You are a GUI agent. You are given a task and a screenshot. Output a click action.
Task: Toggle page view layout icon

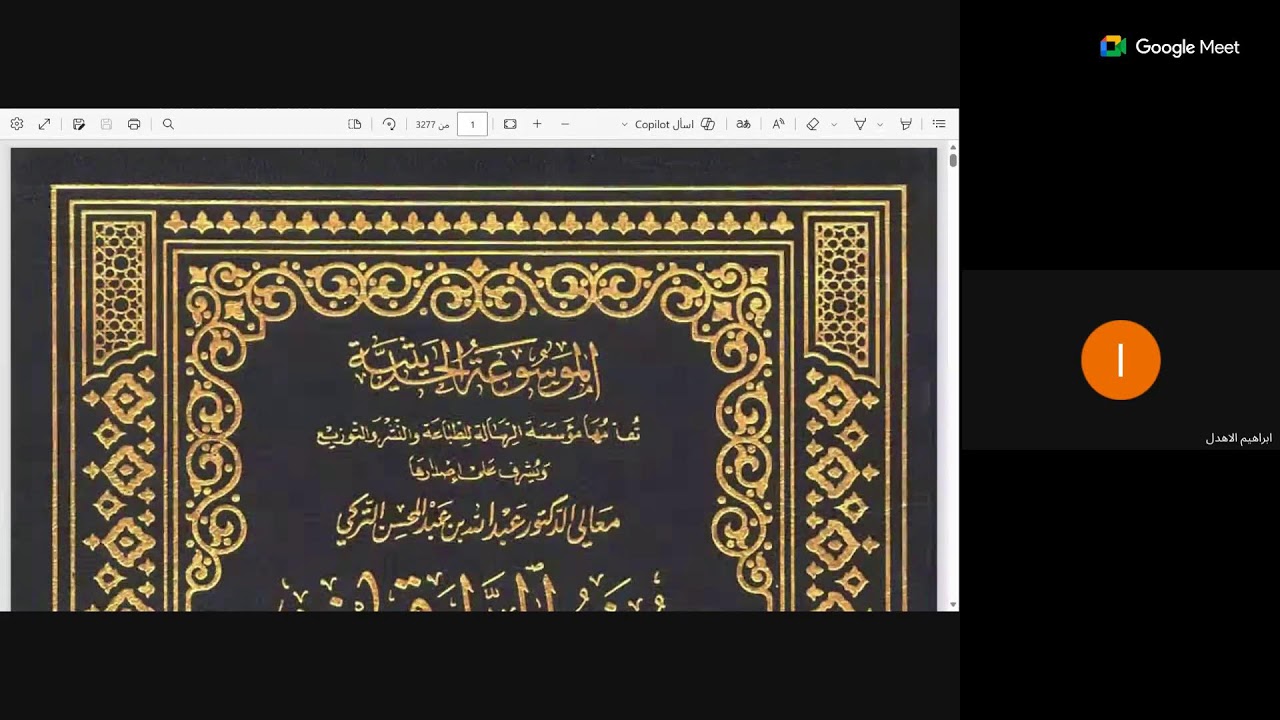click(354, 124)
